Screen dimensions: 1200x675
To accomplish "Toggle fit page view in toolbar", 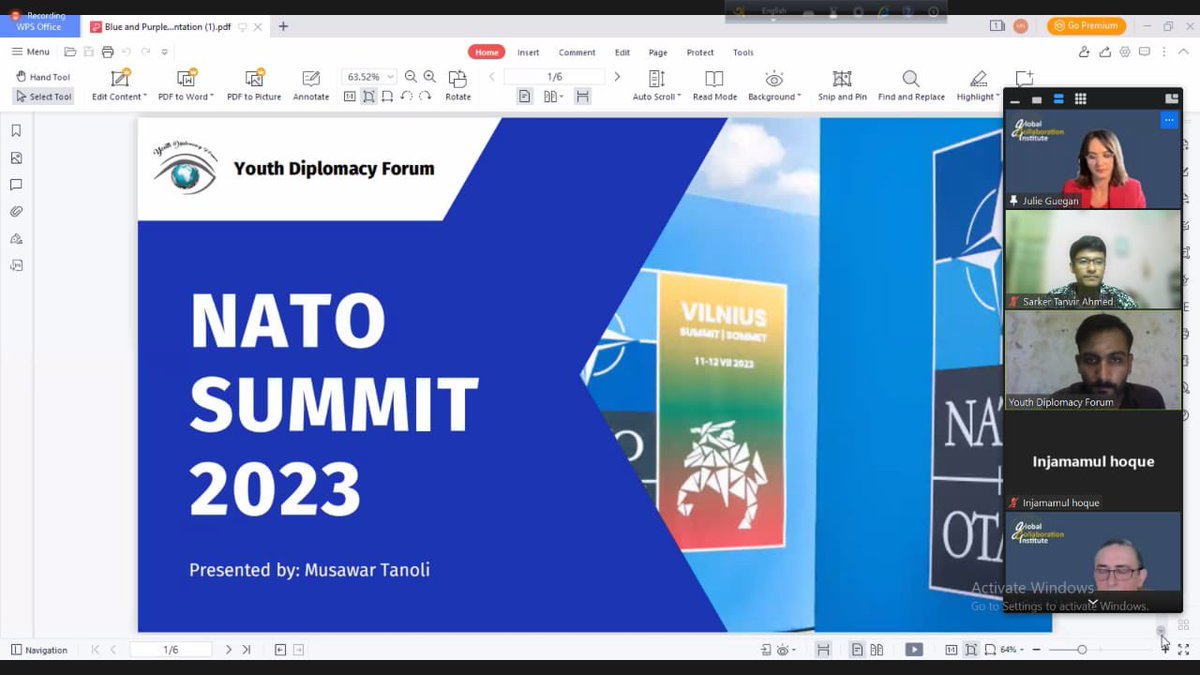I will pos(369,96).
